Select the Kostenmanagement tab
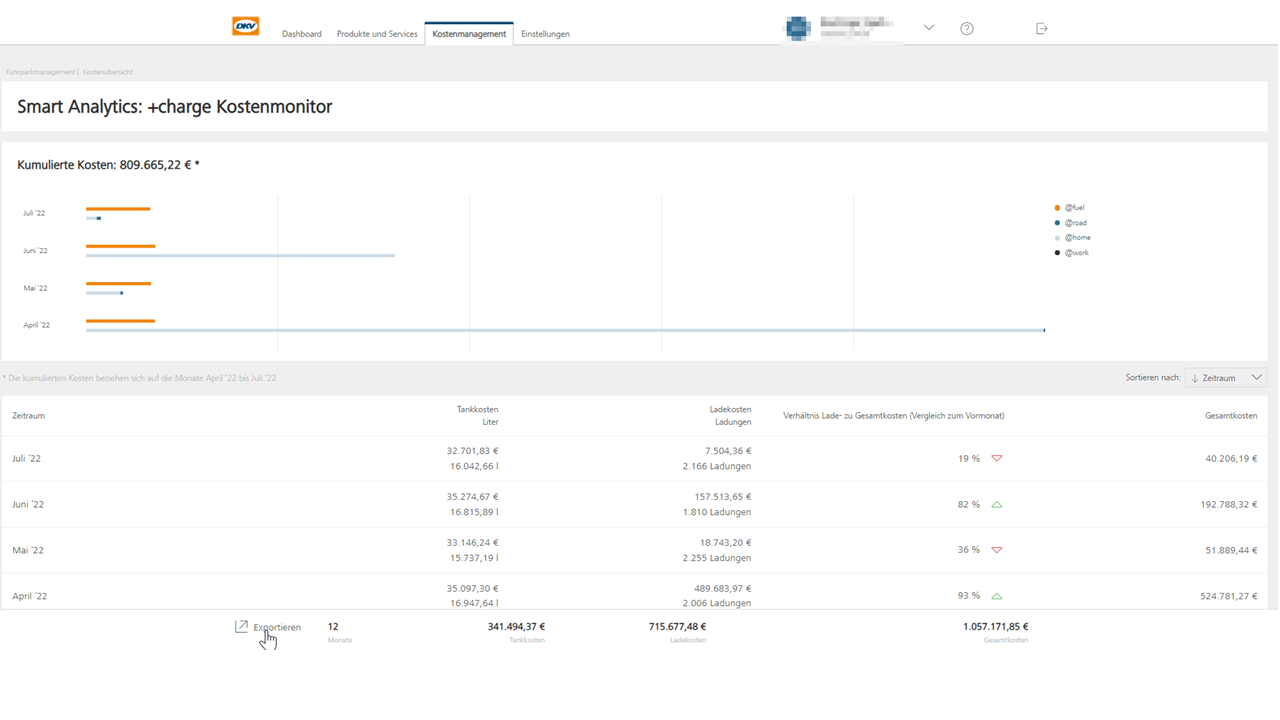 (x=469, y=34)
